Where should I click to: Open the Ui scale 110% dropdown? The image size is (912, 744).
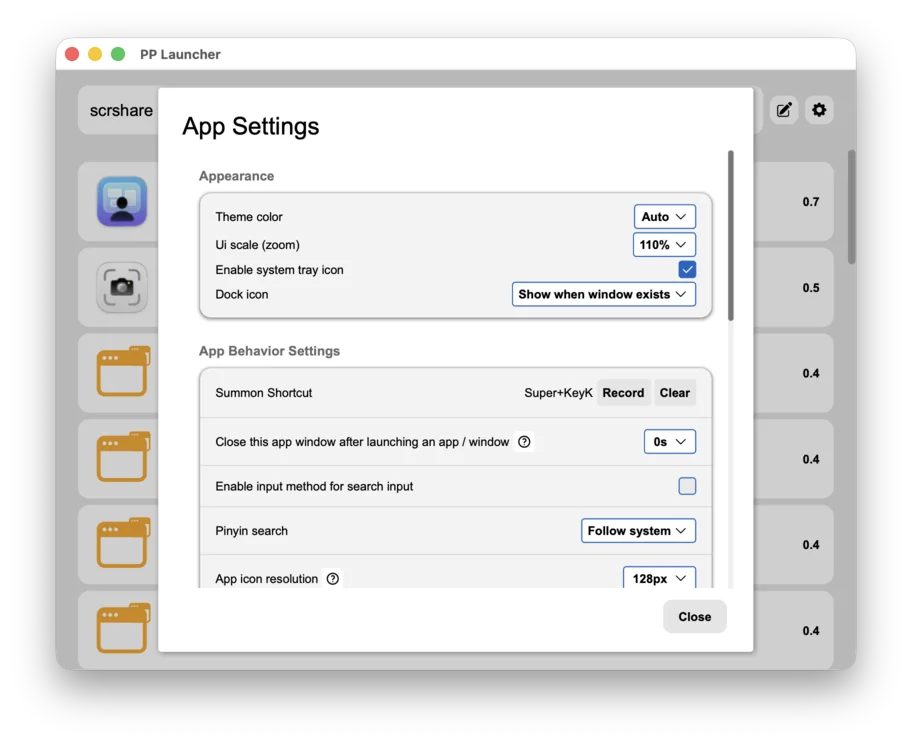[664, 245]
